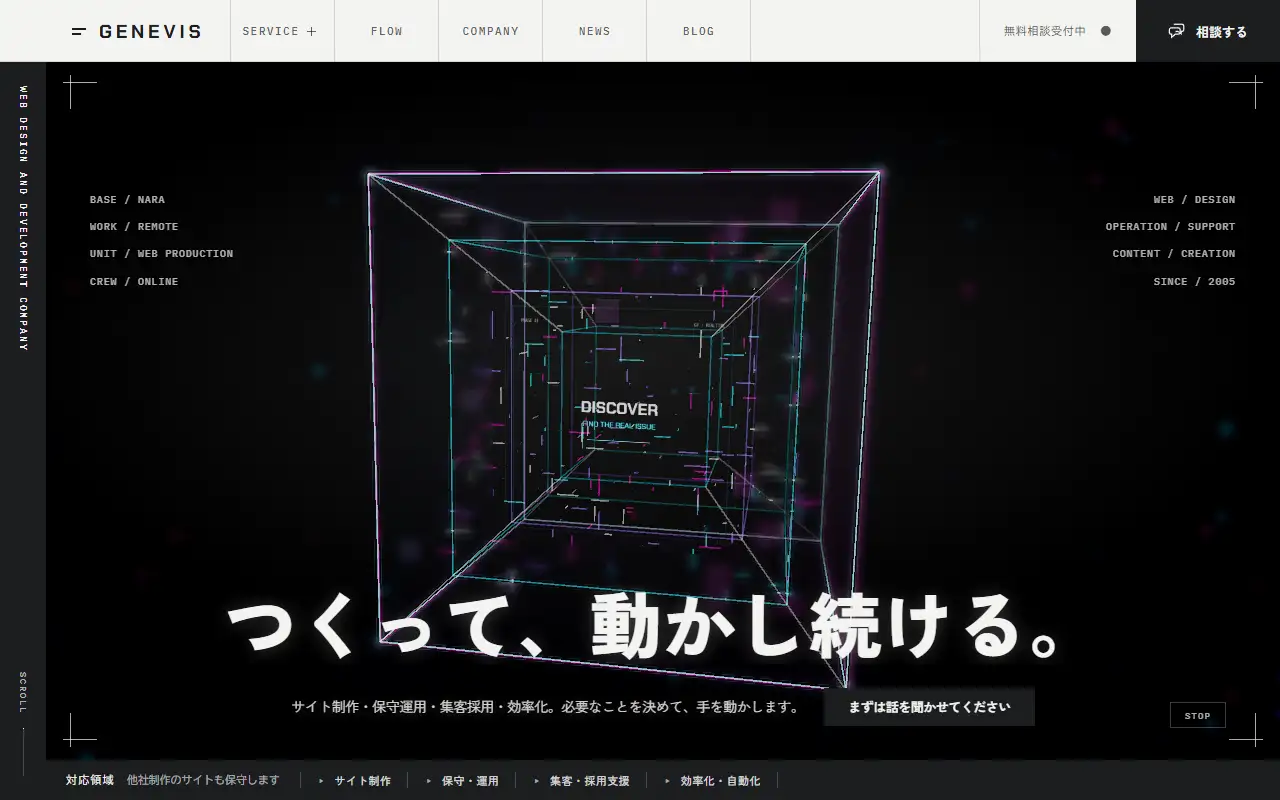Image resolution: width=1280 pixels, height=800 pixels.
Task: Open the COMPANY menu item
Action: tap(491, 31)
